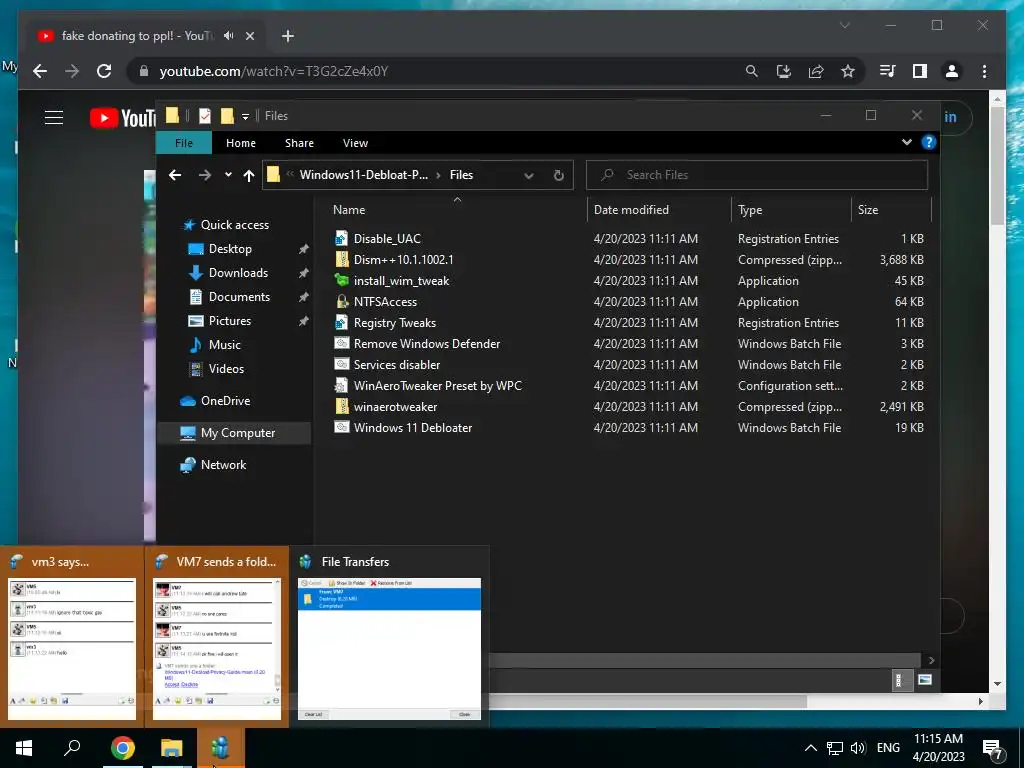Select Quick access in navigation pane
1024x768 pixels.
tap(234, 225)
